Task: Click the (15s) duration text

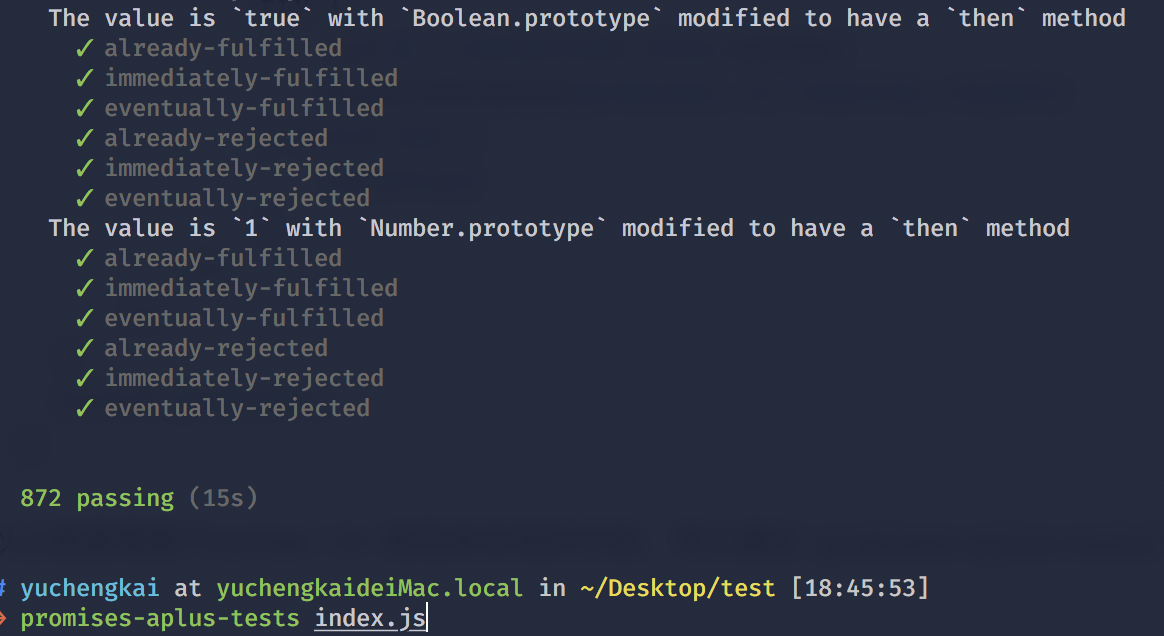Action: pyautogui.click(x=223, y=498)
